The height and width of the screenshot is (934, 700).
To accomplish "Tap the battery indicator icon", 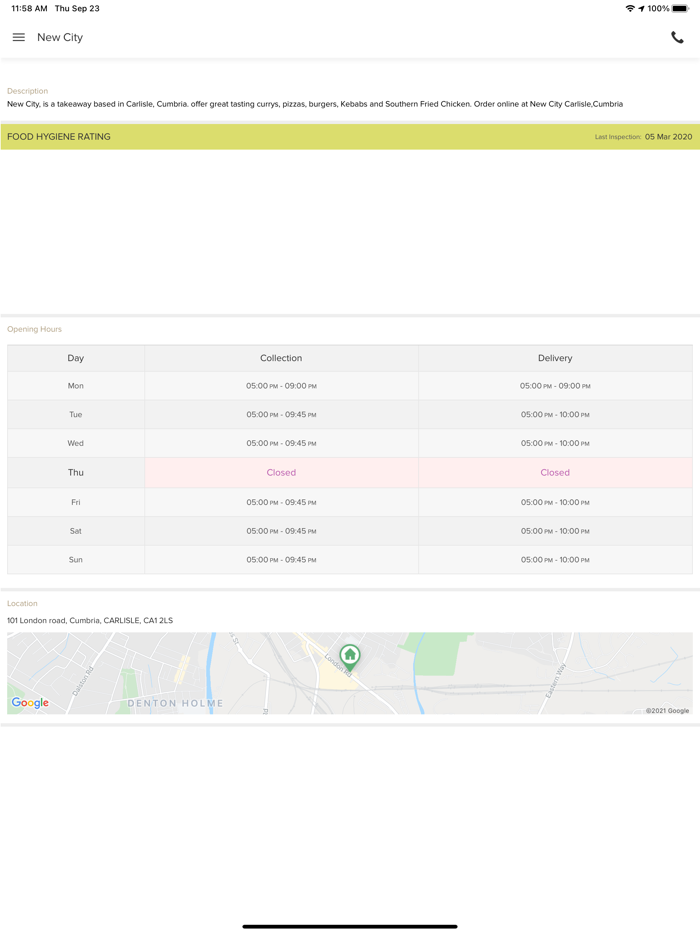I will (x=681, y=8).
